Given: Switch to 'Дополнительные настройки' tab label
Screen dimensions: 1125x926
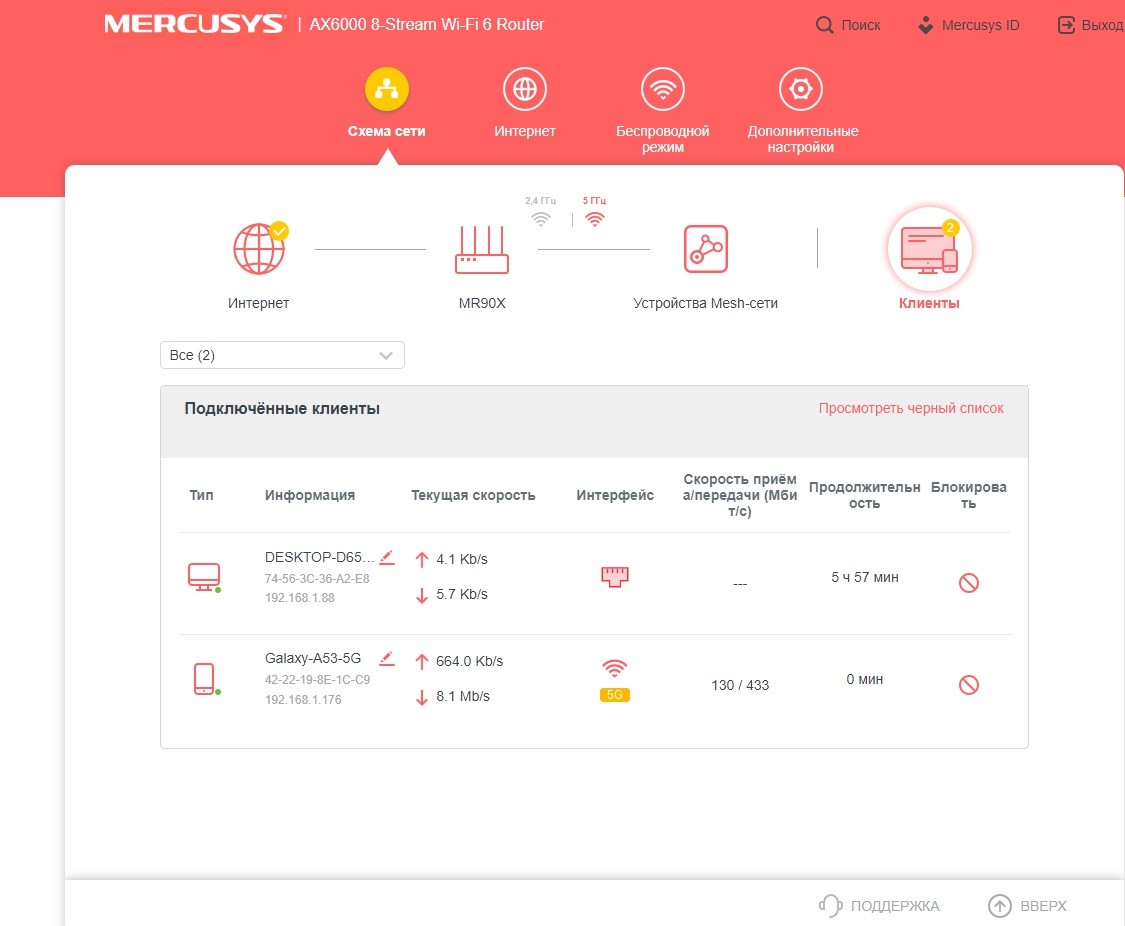Looking at the screenshot, I should (x=803, y=139).
